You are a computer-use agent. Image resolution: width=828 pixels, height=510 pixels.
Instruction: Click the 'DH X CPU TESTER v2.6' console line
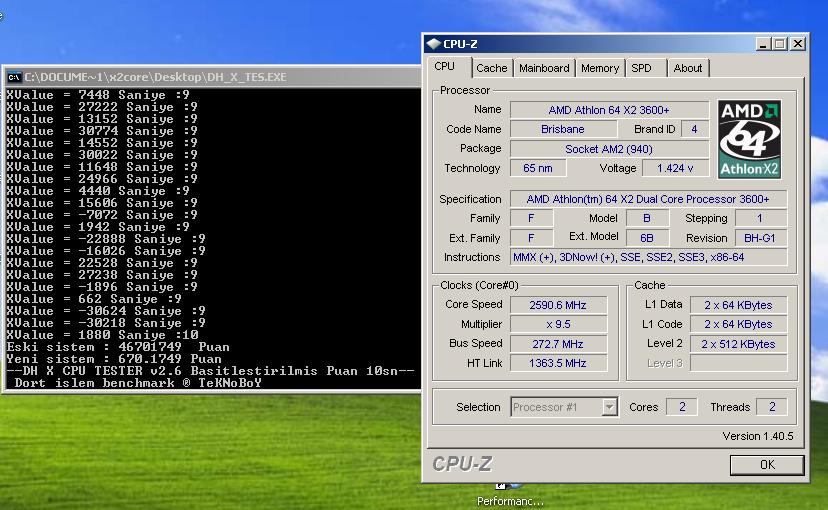tap(210, 371)
